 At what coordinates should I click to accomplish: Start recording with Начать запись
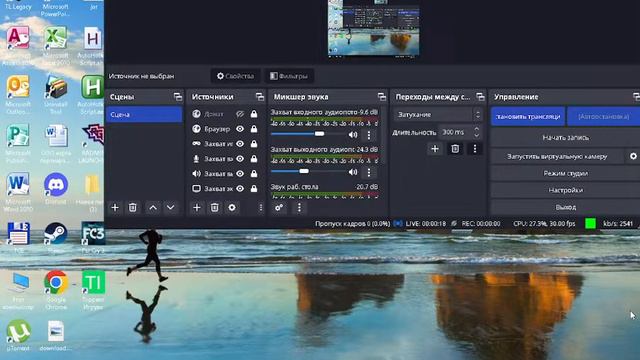pyautogui.click(x=565, y=138)
